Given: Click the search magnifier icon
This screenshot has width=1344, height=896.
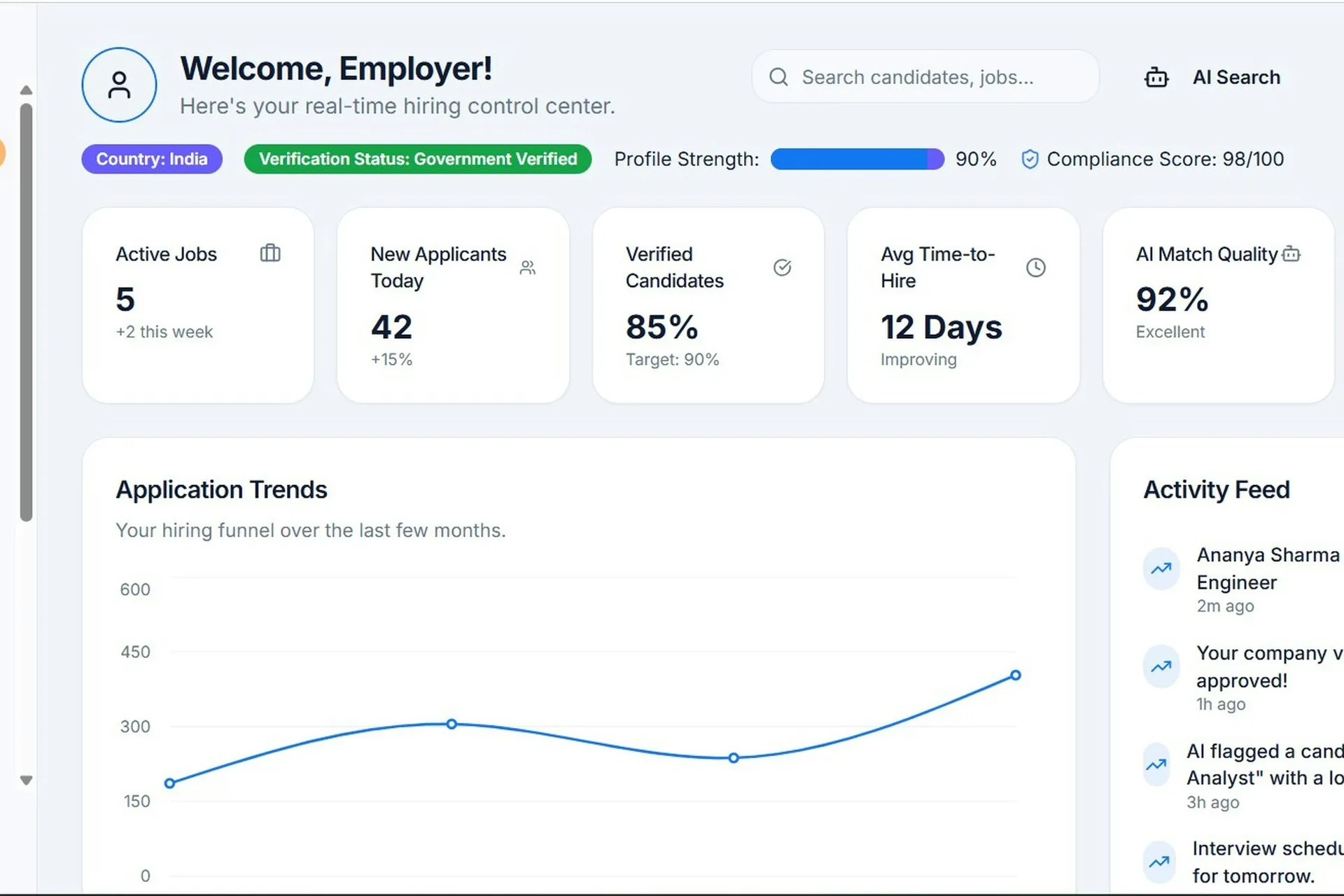Looking at the screenshot, I should [778, 77].
